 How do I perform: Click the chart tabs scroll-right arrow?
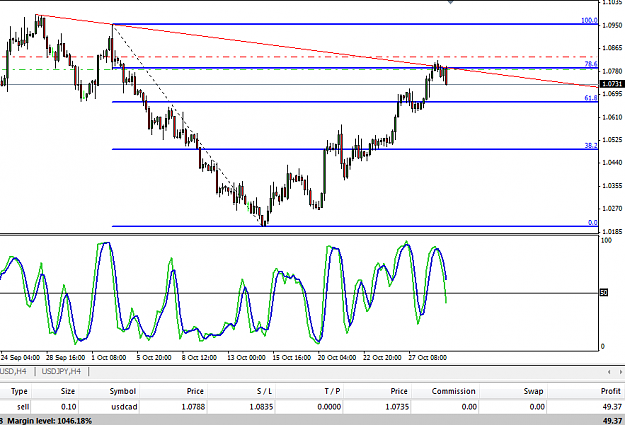click(621, 372)
